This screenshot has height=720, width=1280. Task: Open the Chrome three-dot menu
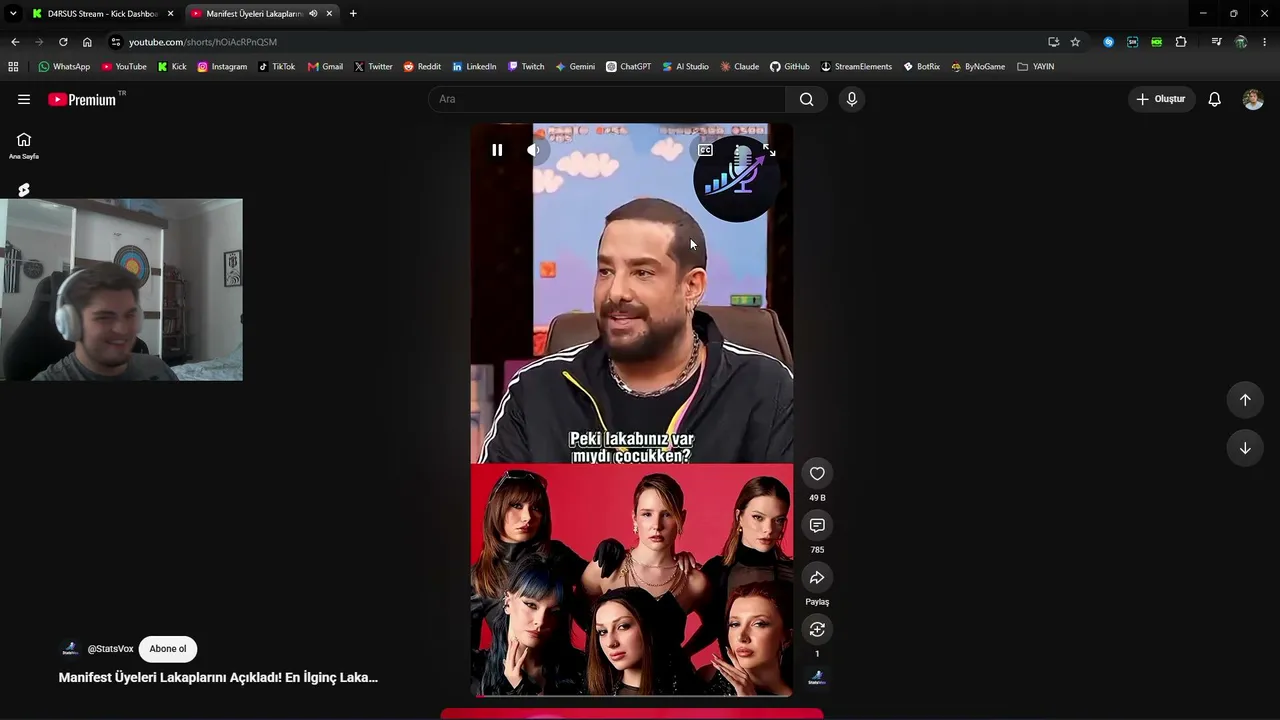(x=1265, y=42)
